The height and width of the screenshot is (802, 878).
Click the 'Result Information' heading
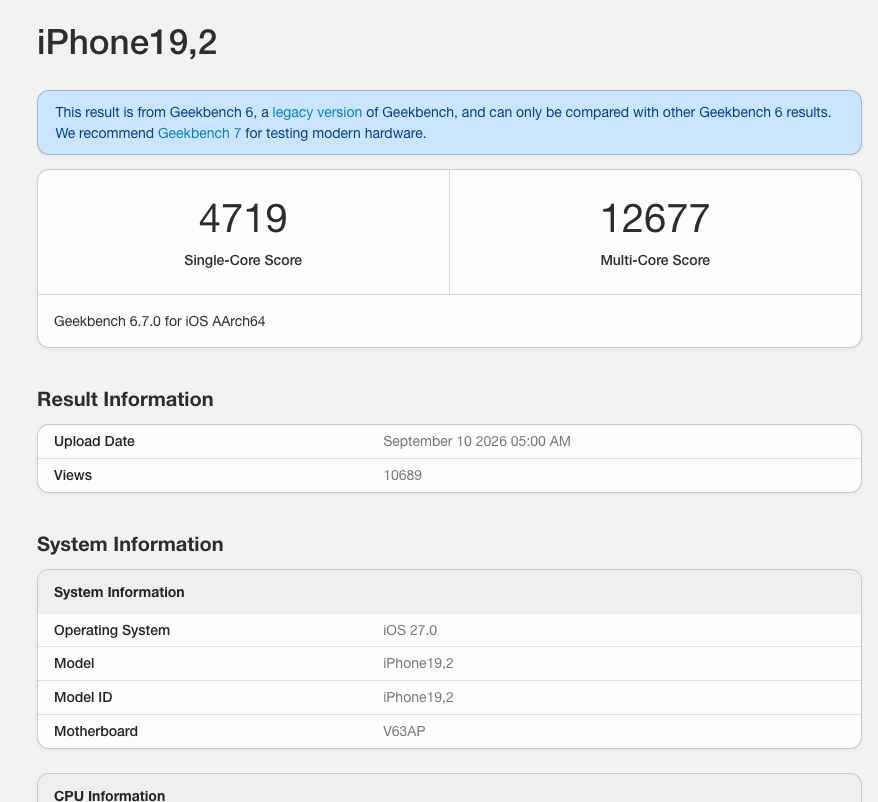click(x=125, y=399)
